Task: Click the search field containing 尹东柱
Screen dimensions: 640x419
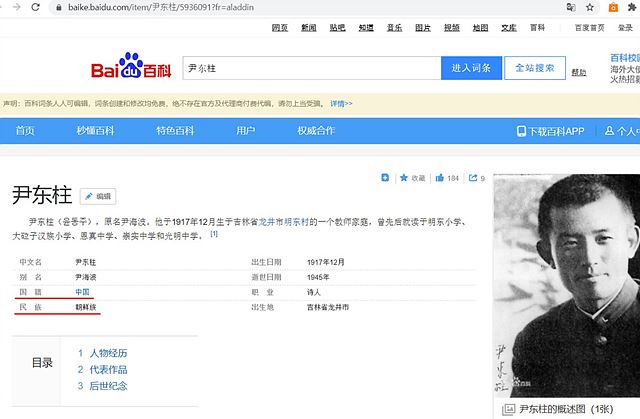Action: click(x=310, y=69)
